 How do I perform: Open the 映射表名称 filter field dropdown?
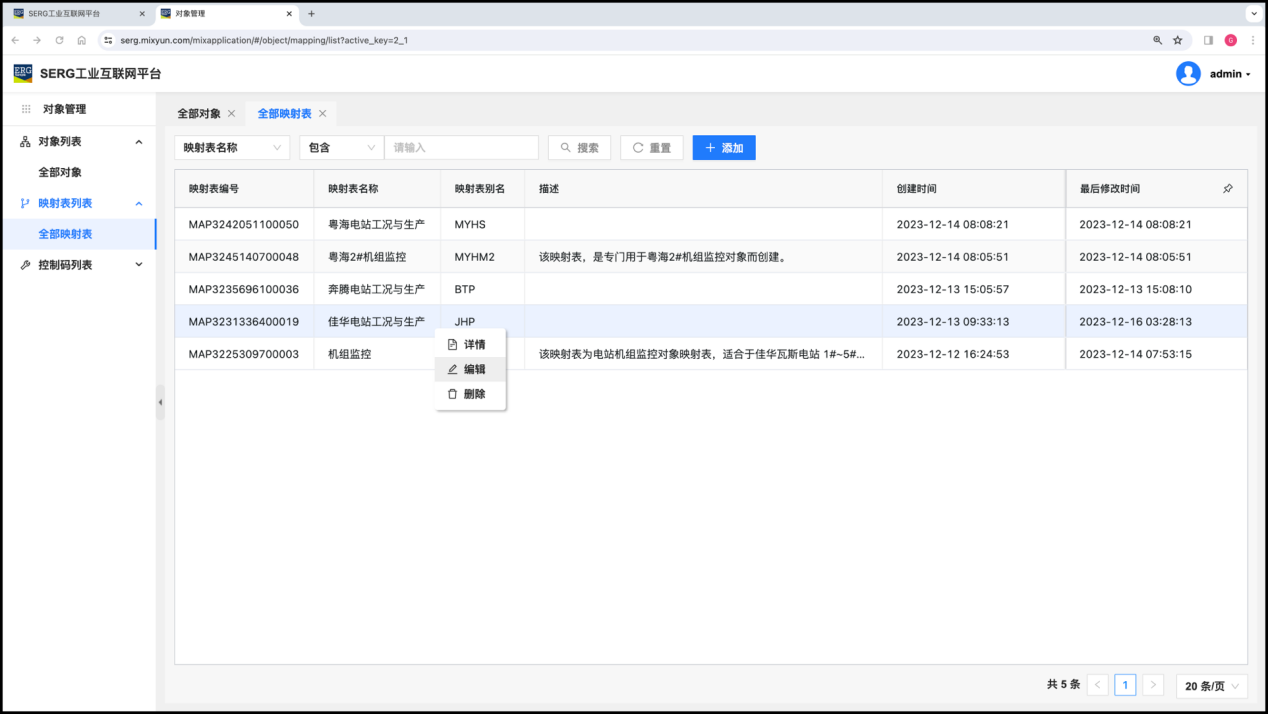(232, 148)
